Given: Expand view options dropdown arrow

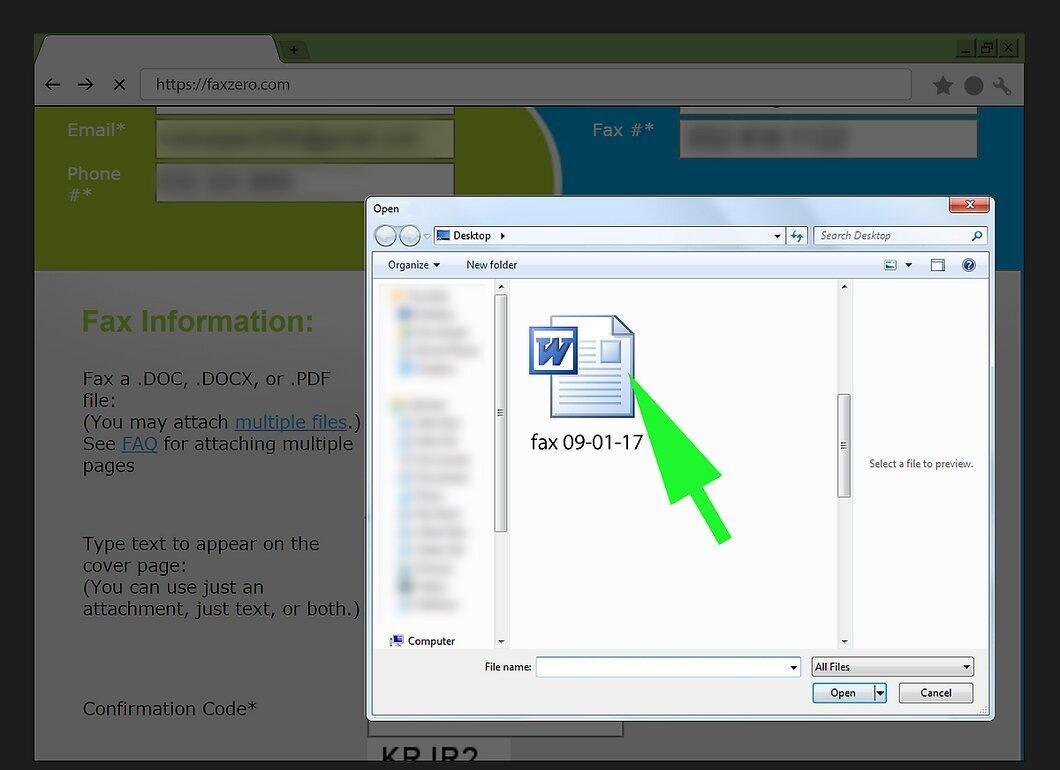Looking at the screenshot, I should coord(909,265).
